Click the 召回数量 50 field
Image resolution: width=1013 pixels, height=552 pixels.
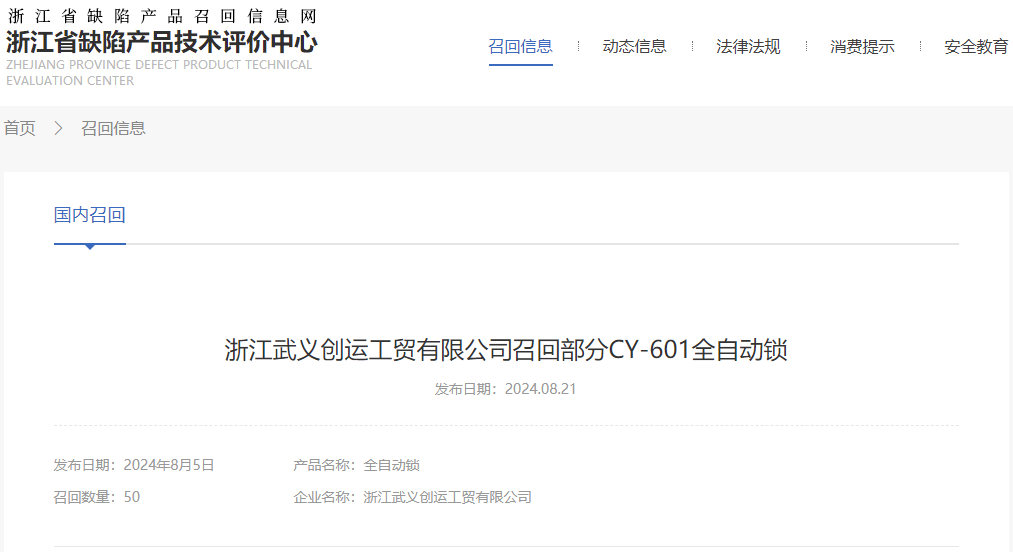click(x=96, y=497)
